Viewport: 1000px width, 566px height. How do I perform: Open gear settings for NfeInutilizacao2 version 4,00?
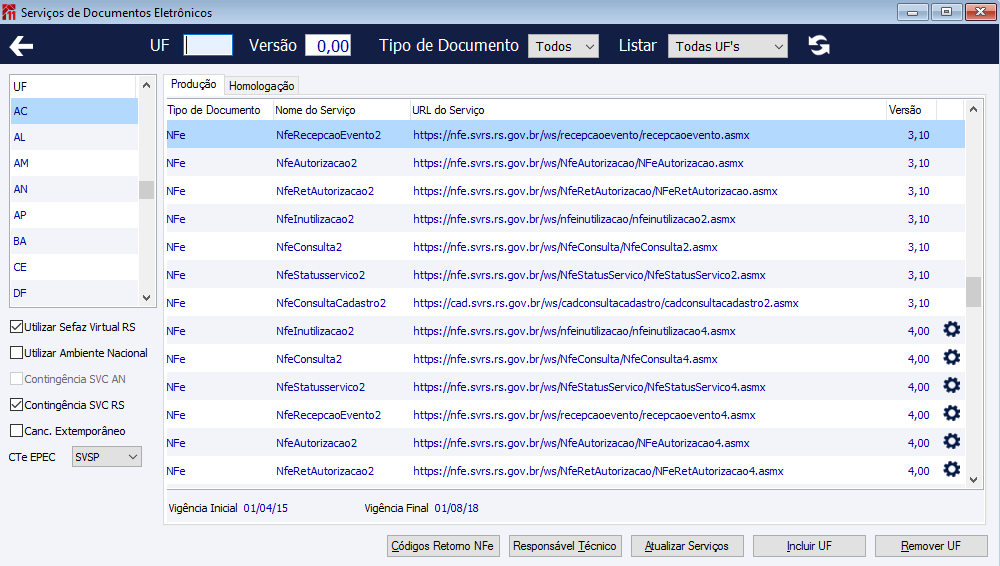click(952, 330)
